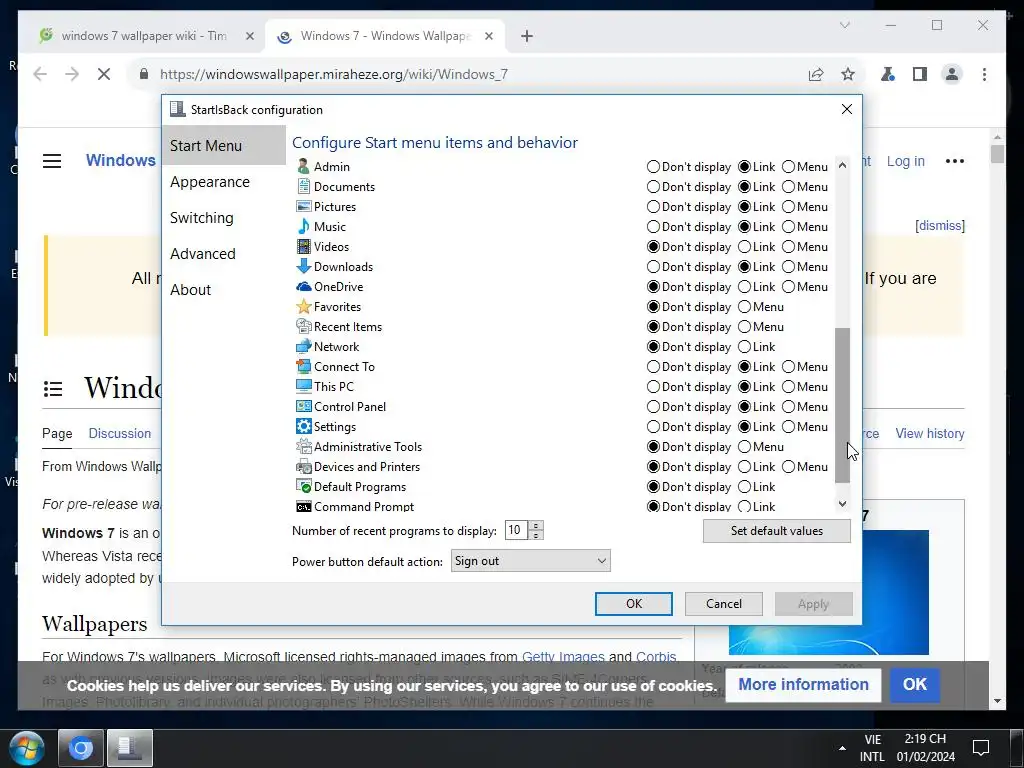Image resolution: width=1024 pixels, height=768 pixels.
Task: Stop loading the page in Chrome
Action: [104, 74]
